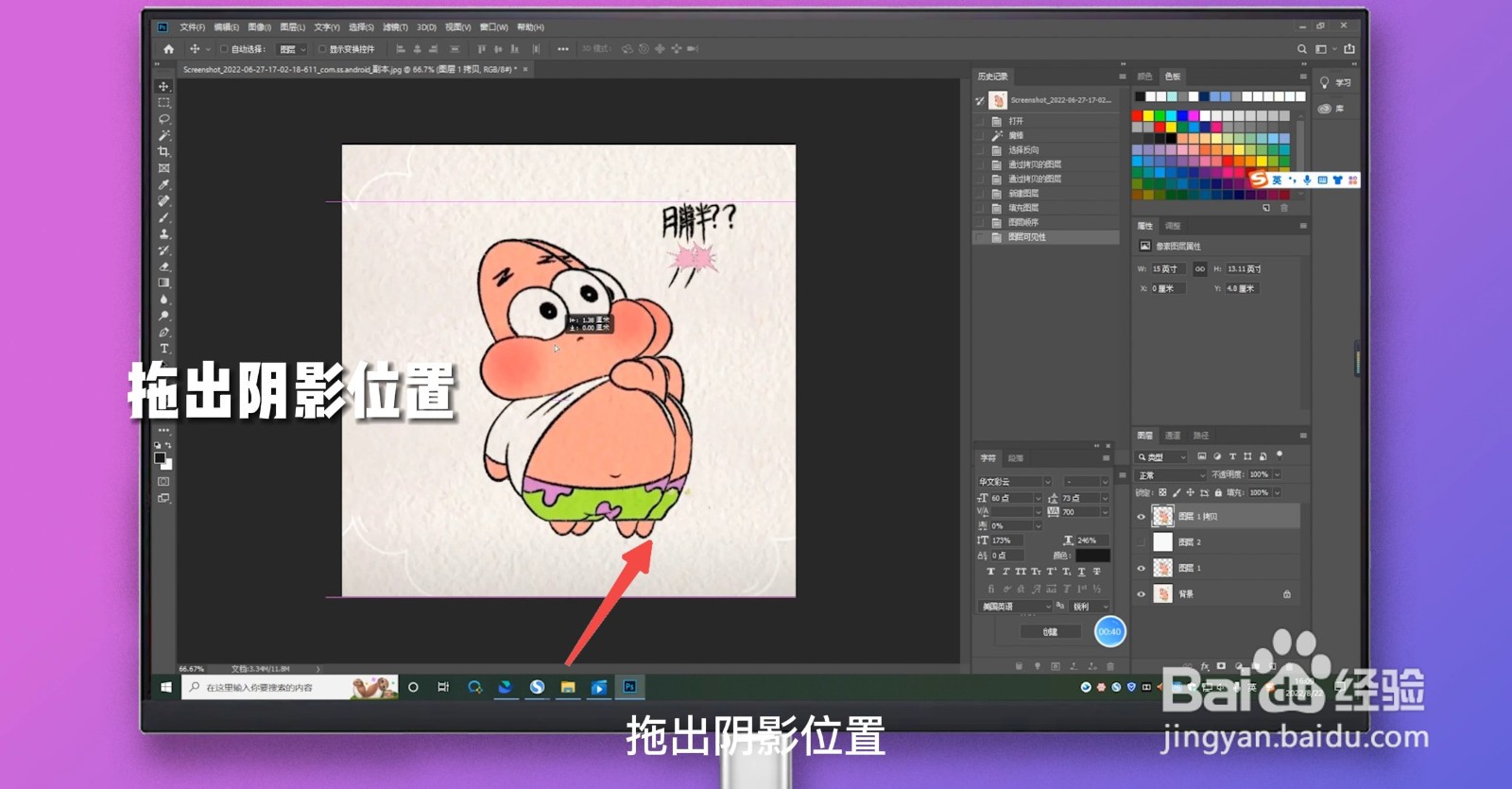Toggle layer filtering switch in Layers panel
This screenshot has height=789, width=1512.
pos(1280,455)
